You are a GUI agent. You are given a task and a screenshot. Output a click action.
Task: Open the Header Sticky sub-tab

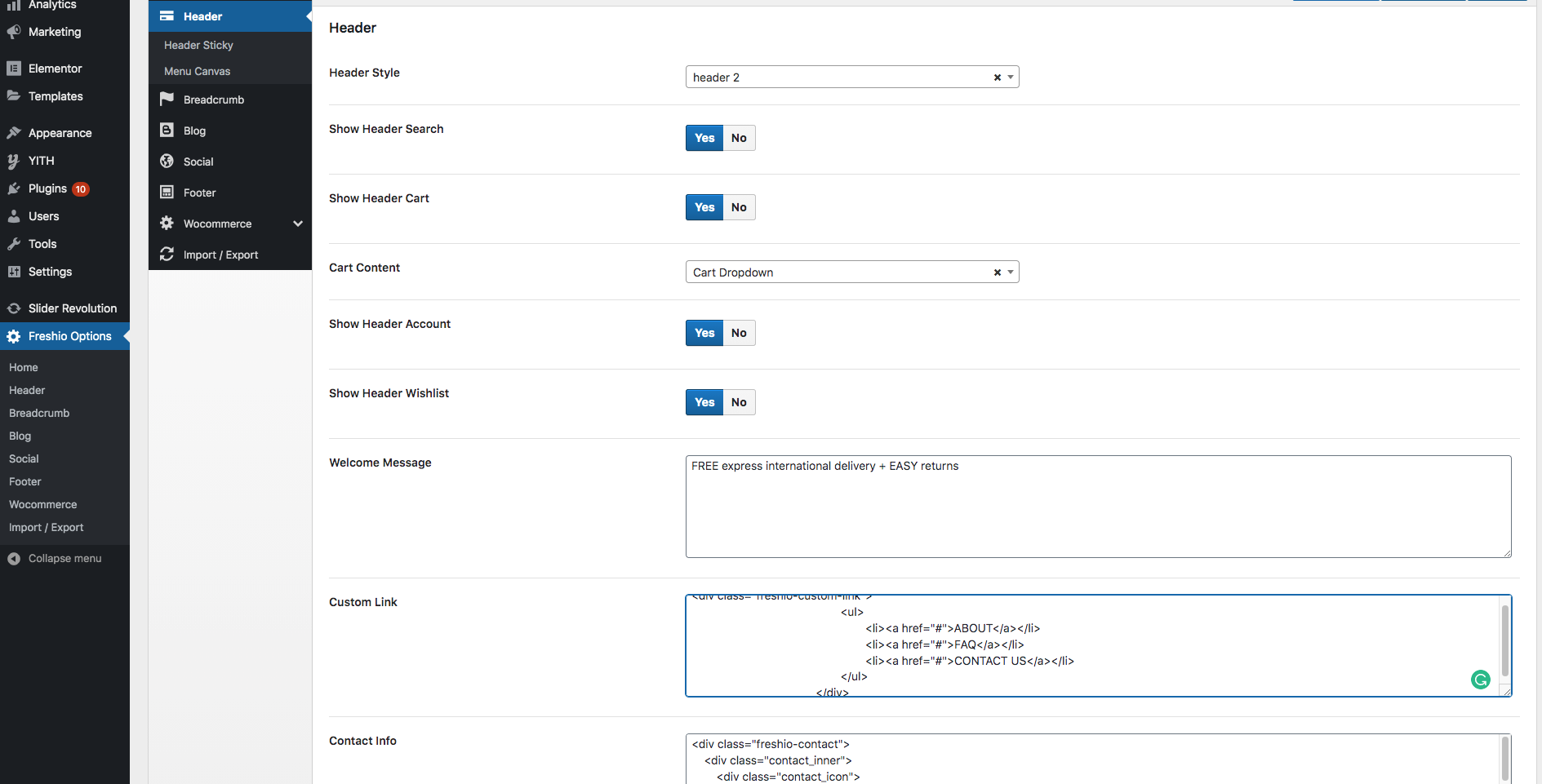coord(198,45)
